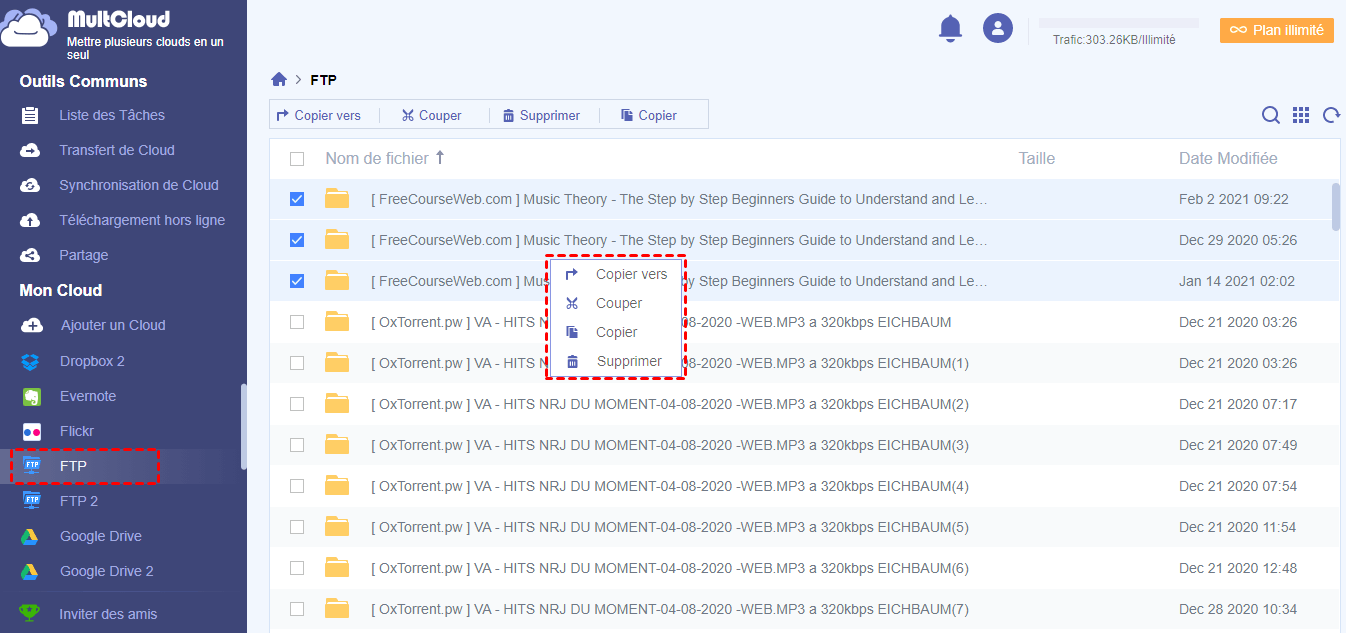The height and width of the screenshot is (633, 1346).
Task: Click the sort arrow beside Nom de fichier
Action: (x=440, y=158)
